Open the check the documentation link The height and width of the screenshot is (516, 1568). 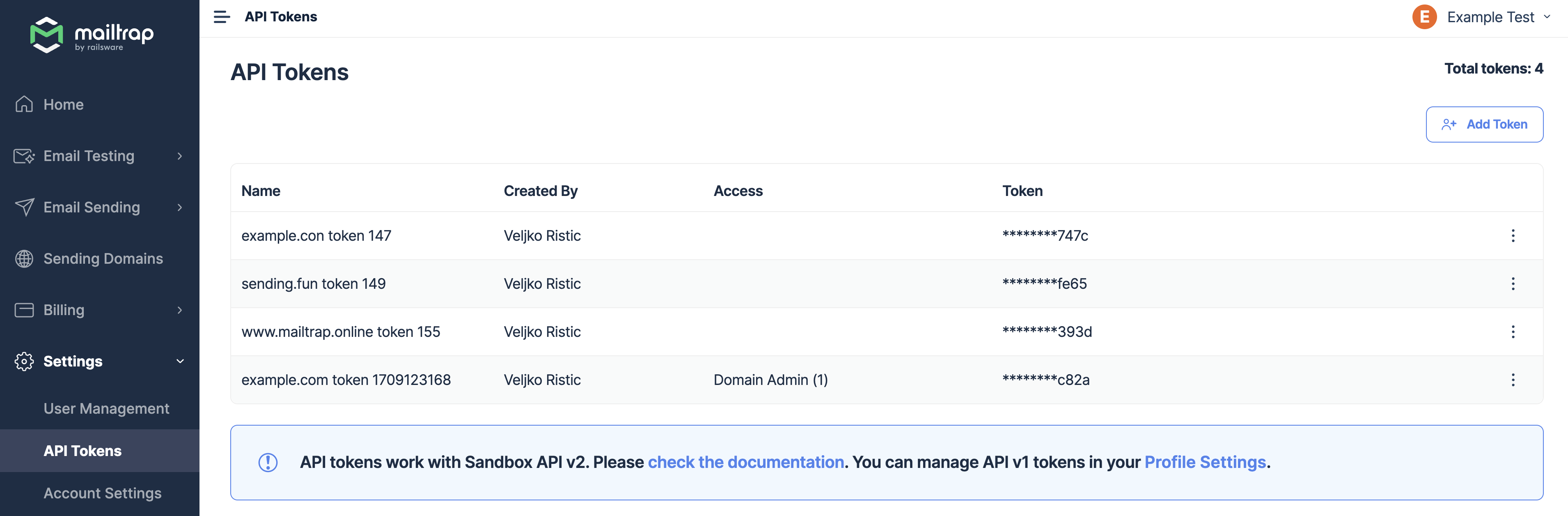coord(746,463)
